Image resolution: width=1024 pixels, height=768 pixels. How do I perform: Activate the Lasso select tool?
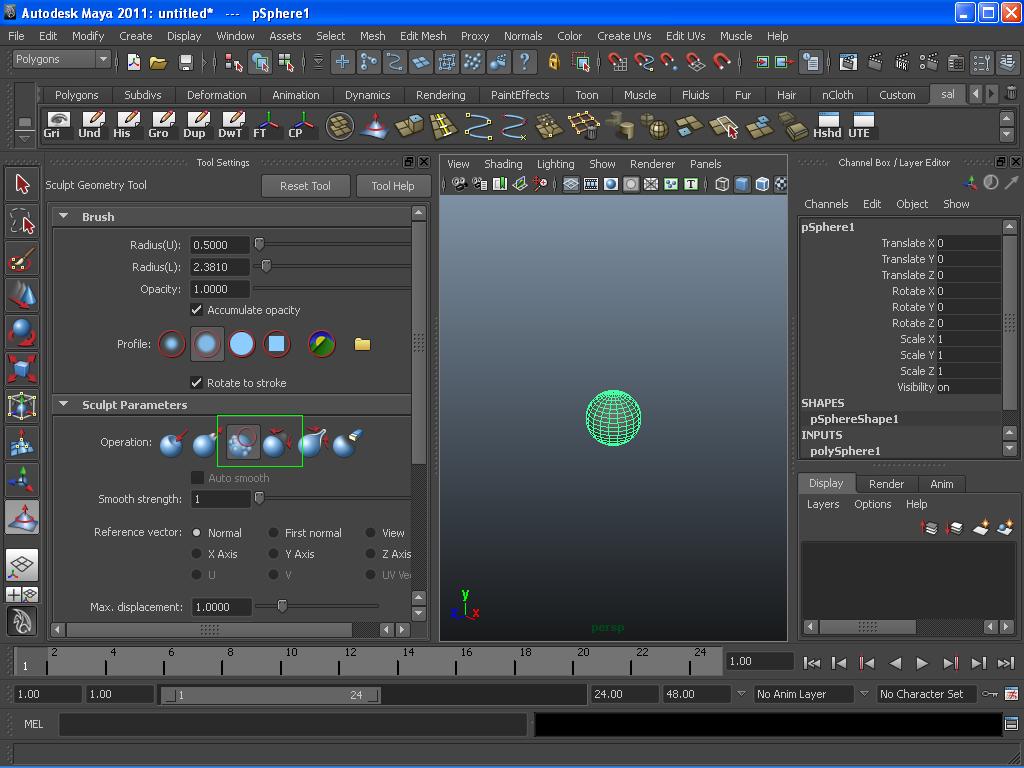click(x=22, y=221)
